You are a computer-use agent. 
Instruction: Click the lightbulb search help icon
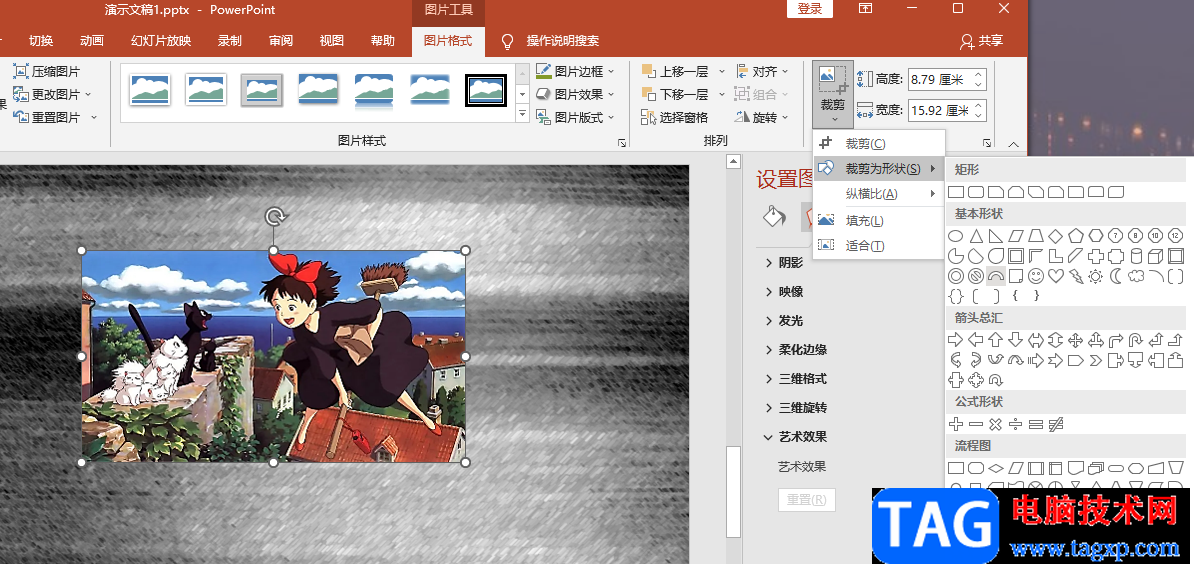pyautogui.click(x=507, y=41)
